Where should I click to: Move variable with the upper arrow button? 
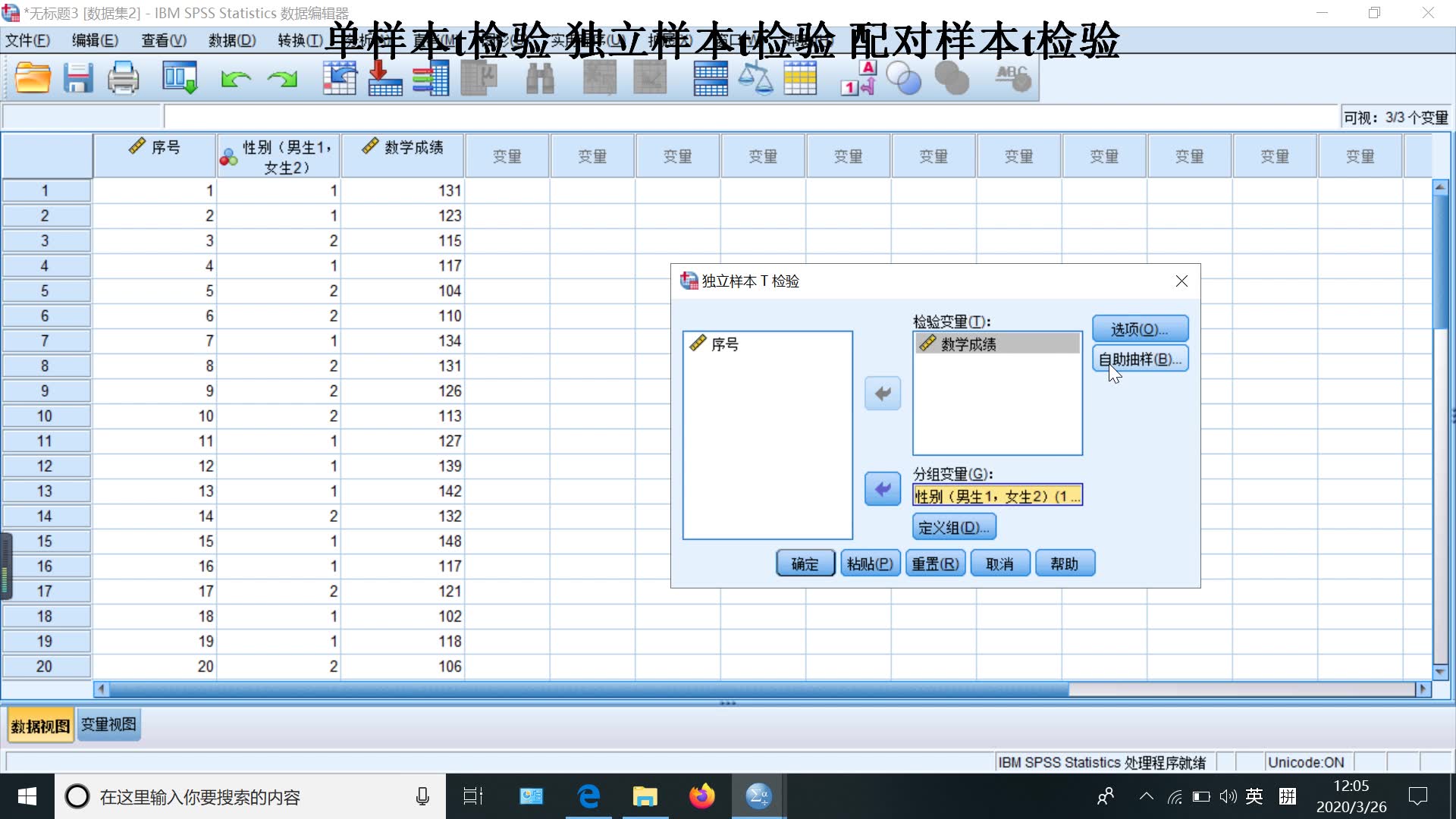883,394
